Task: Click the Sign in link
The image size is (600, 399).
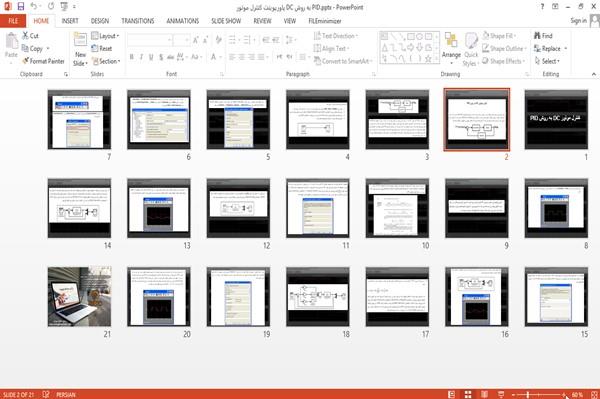Action: click(578, 21)
